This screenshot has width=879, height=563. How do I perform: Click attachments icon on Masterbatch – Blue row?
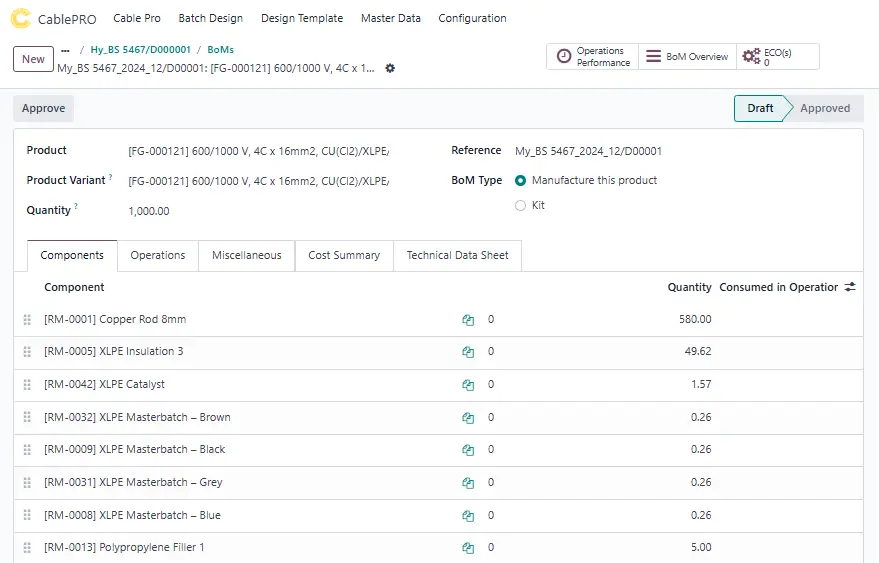(468, 515)
